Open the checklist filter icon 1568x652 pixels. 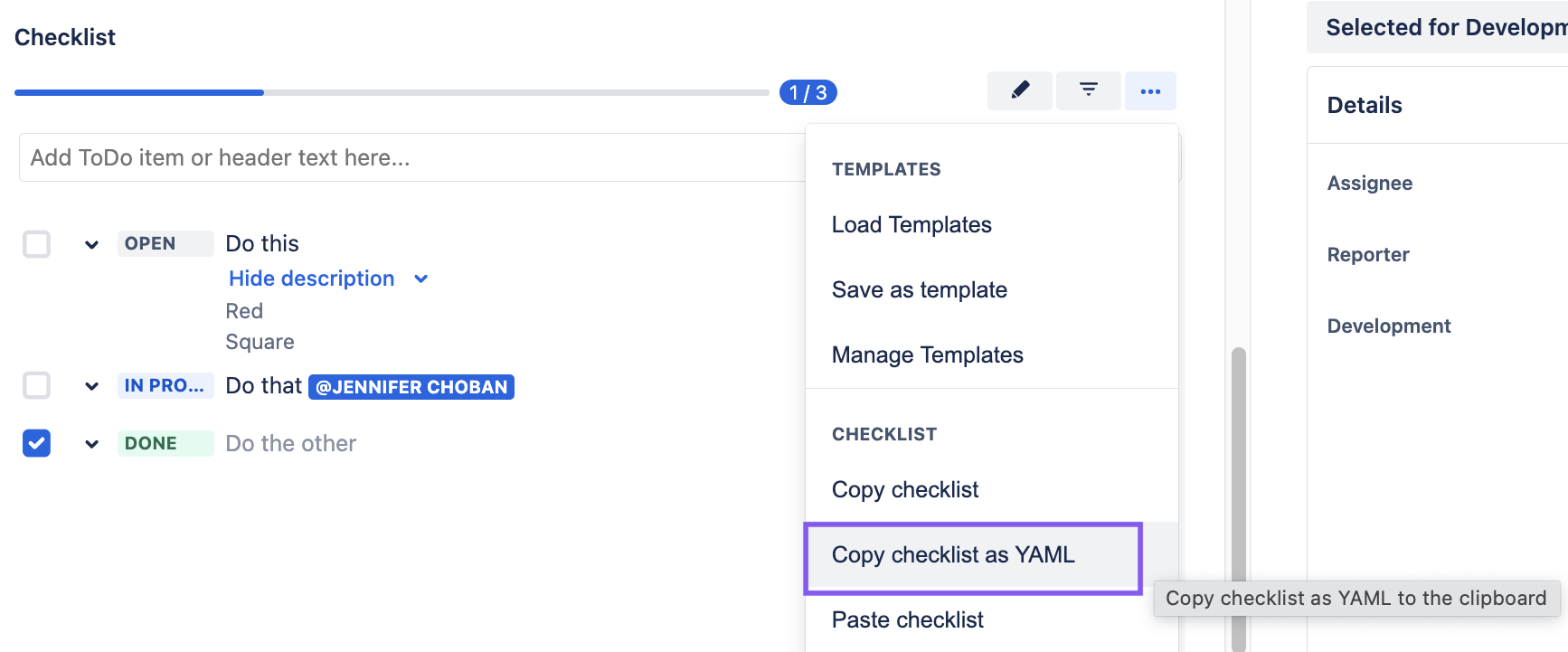click(x=1087, y=90)
